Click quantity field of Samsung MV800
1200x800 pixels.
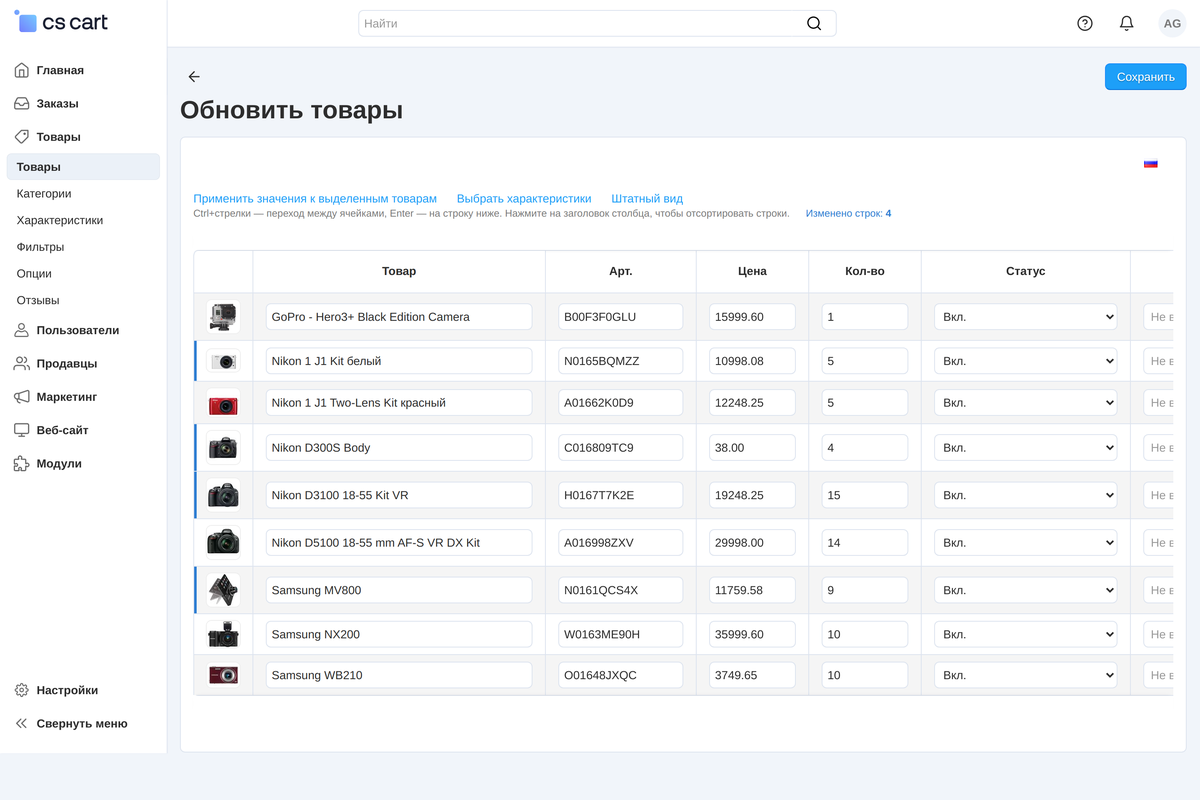click(x=865, y=590)
